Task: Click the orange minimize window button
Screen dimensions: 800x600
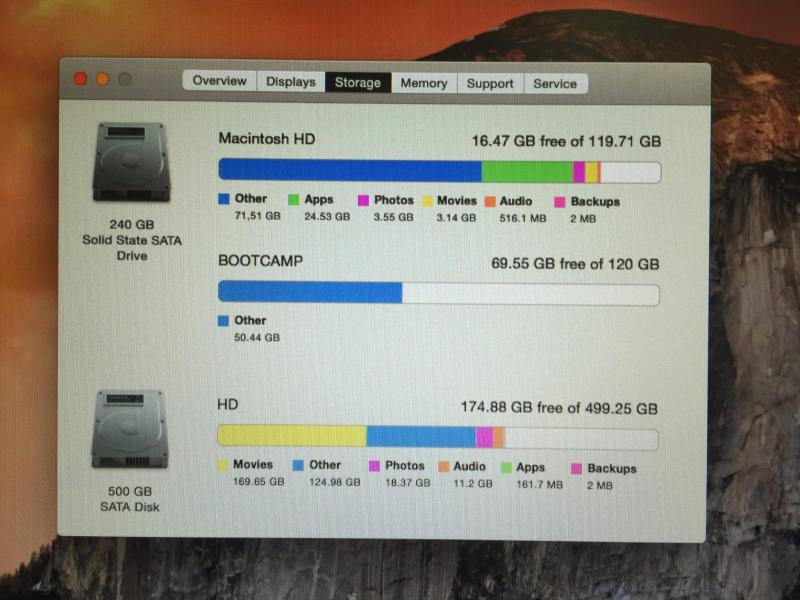Action: click(x=103, y=79)
